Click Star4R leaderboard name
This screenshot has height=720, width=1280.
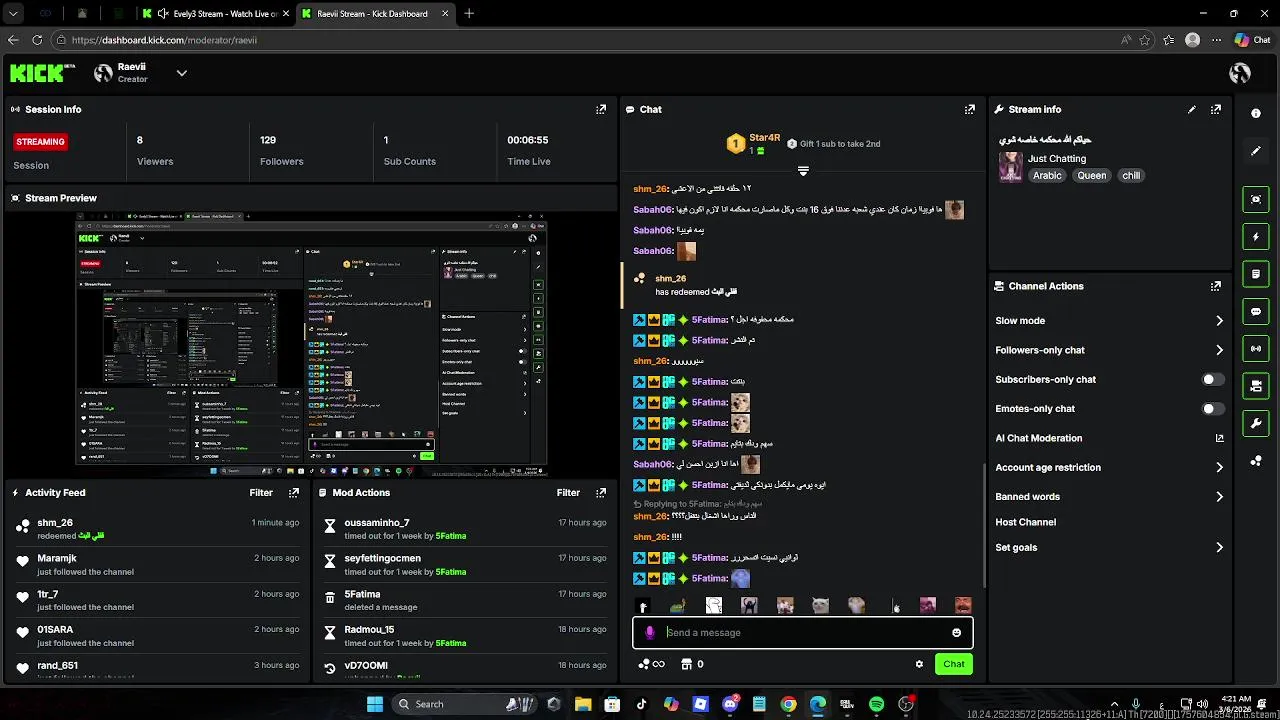[x=764, y=138]
